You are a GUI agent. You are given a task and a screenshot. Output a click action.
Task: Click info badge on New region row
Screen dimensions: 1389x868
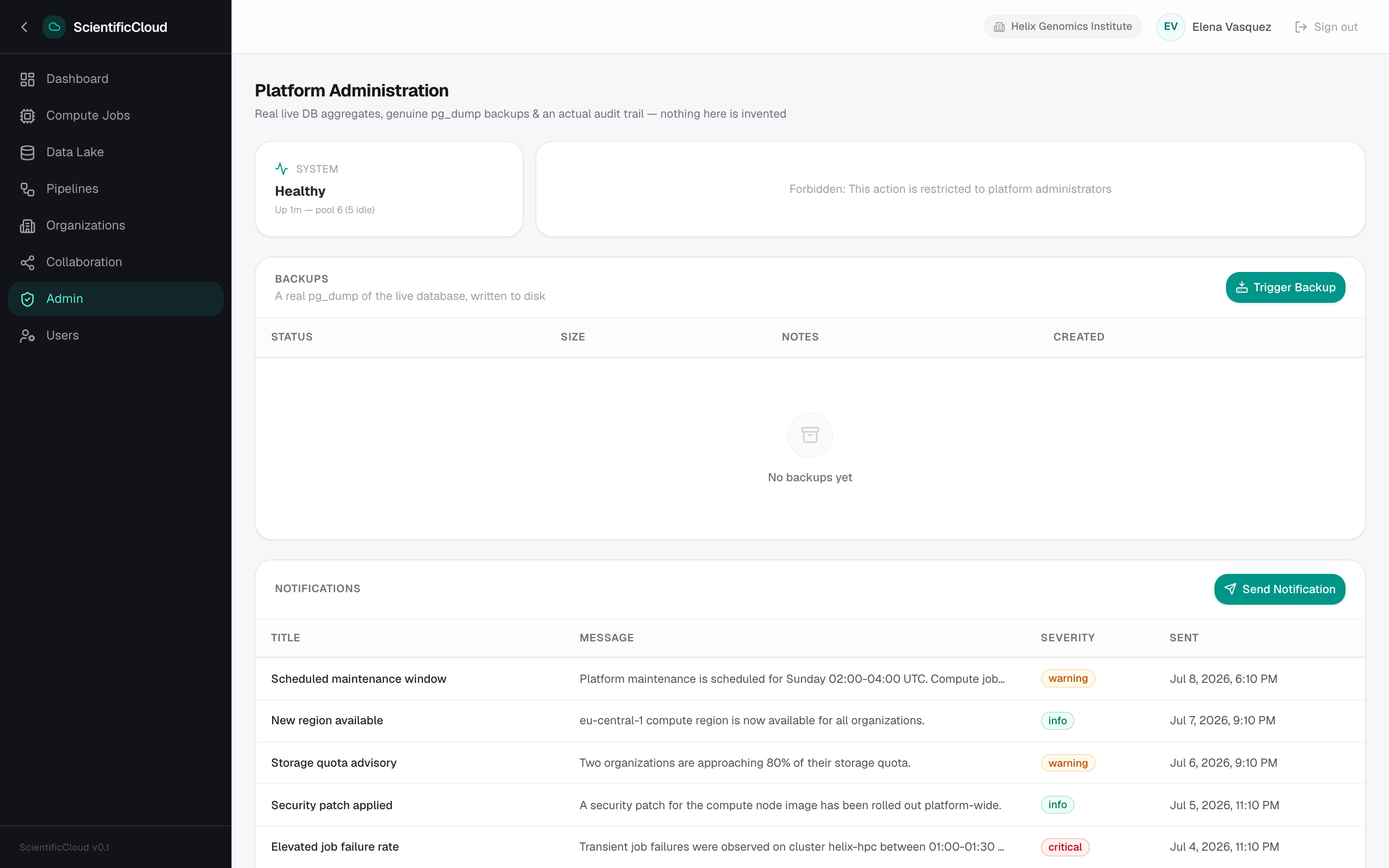[x=1057, y=720]
